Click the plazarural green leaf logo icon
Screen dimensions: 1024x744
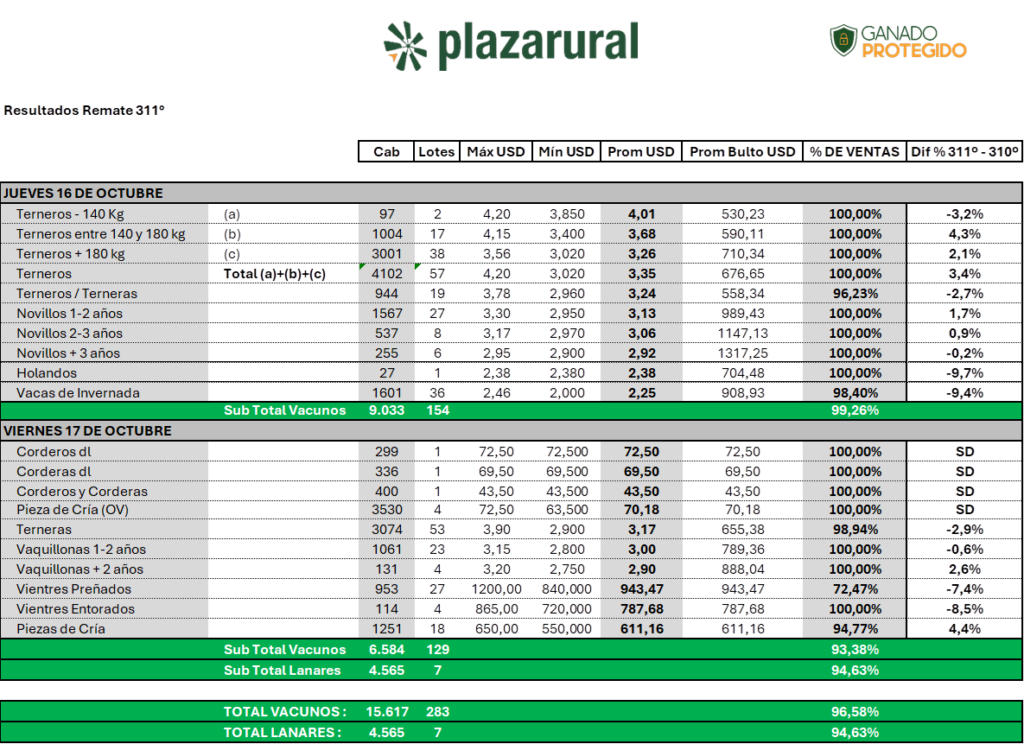point(405,45)
